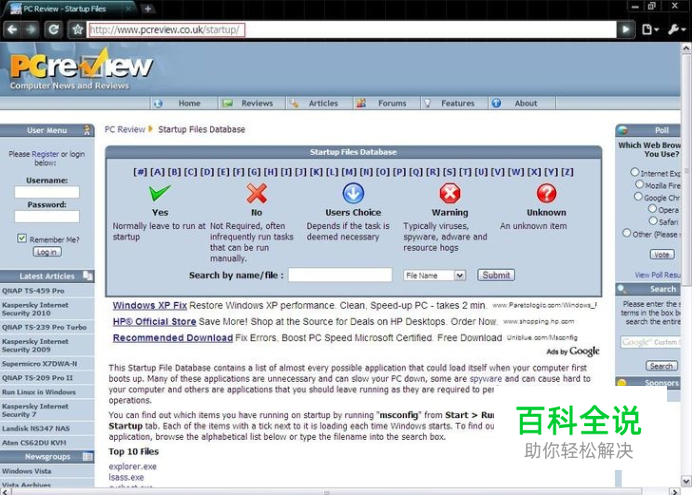Click the PCreview site logo
Viewport: 692px width, 495px height.
[x=82, y=66]
